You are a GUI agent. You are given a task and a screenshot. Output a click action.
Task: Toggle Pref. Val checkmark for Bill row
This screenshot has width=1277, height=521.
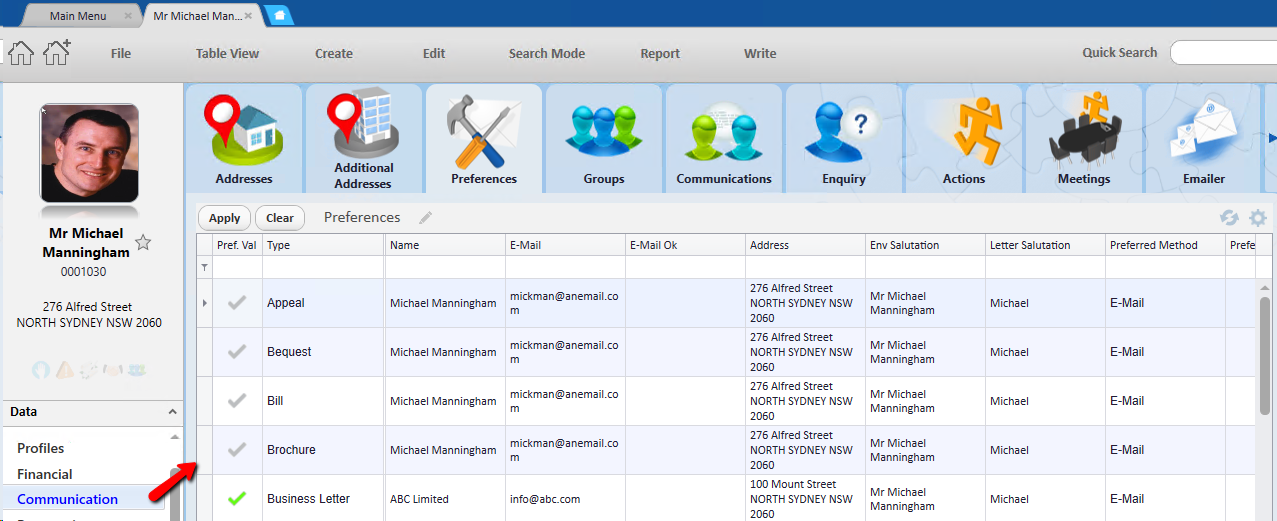pos(237,401)
